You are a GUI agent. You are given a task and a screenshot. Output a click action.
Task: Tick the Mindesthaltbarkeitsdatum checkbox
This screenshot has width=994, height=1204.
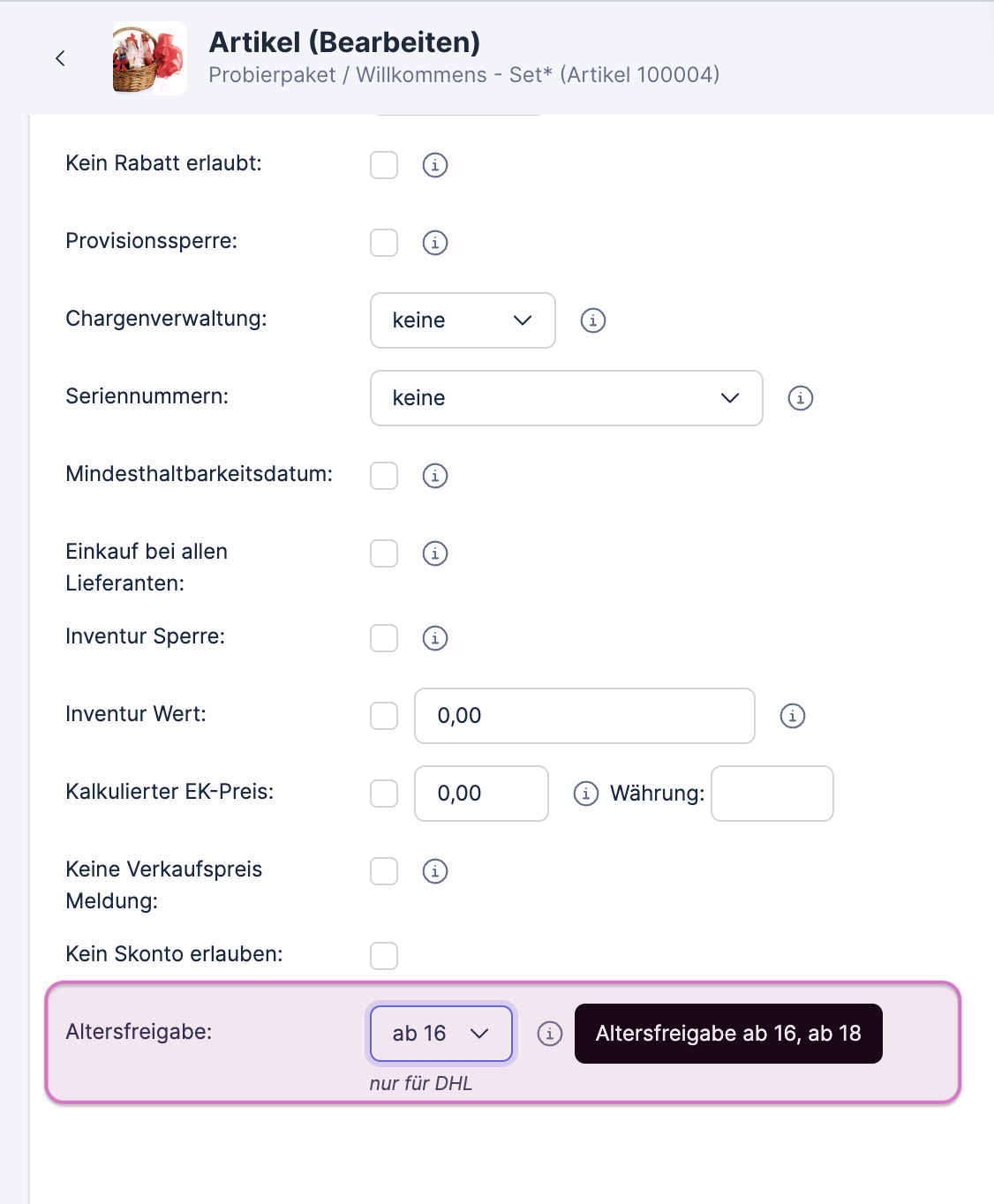point(384,476)
